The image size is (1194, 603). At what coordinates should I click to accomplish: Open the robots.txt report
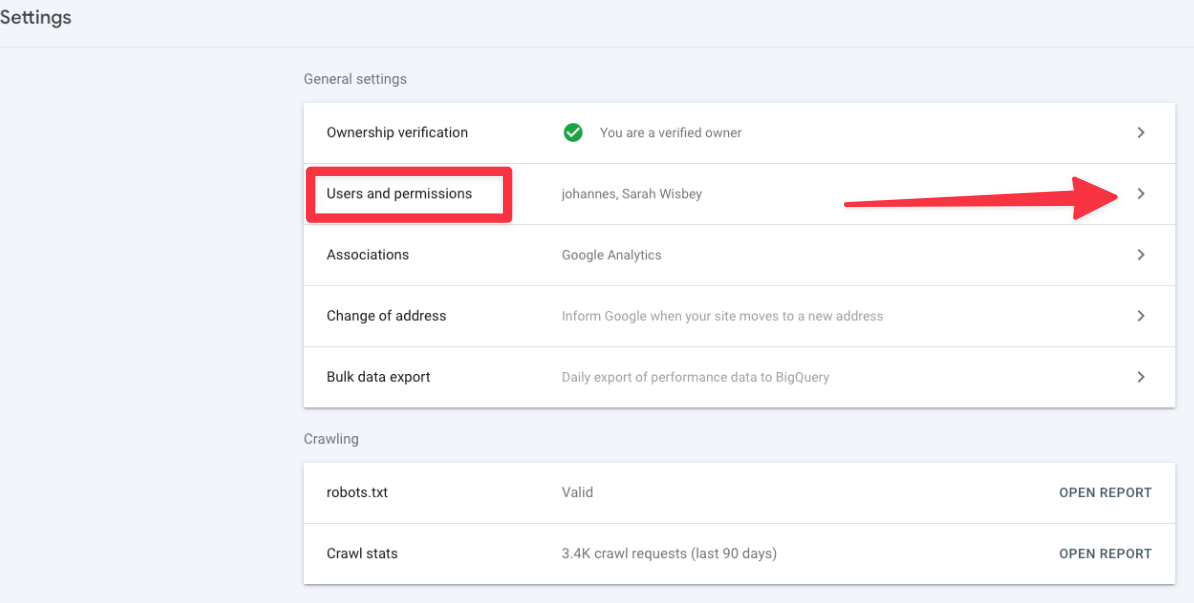click(x=1105, y=492)
